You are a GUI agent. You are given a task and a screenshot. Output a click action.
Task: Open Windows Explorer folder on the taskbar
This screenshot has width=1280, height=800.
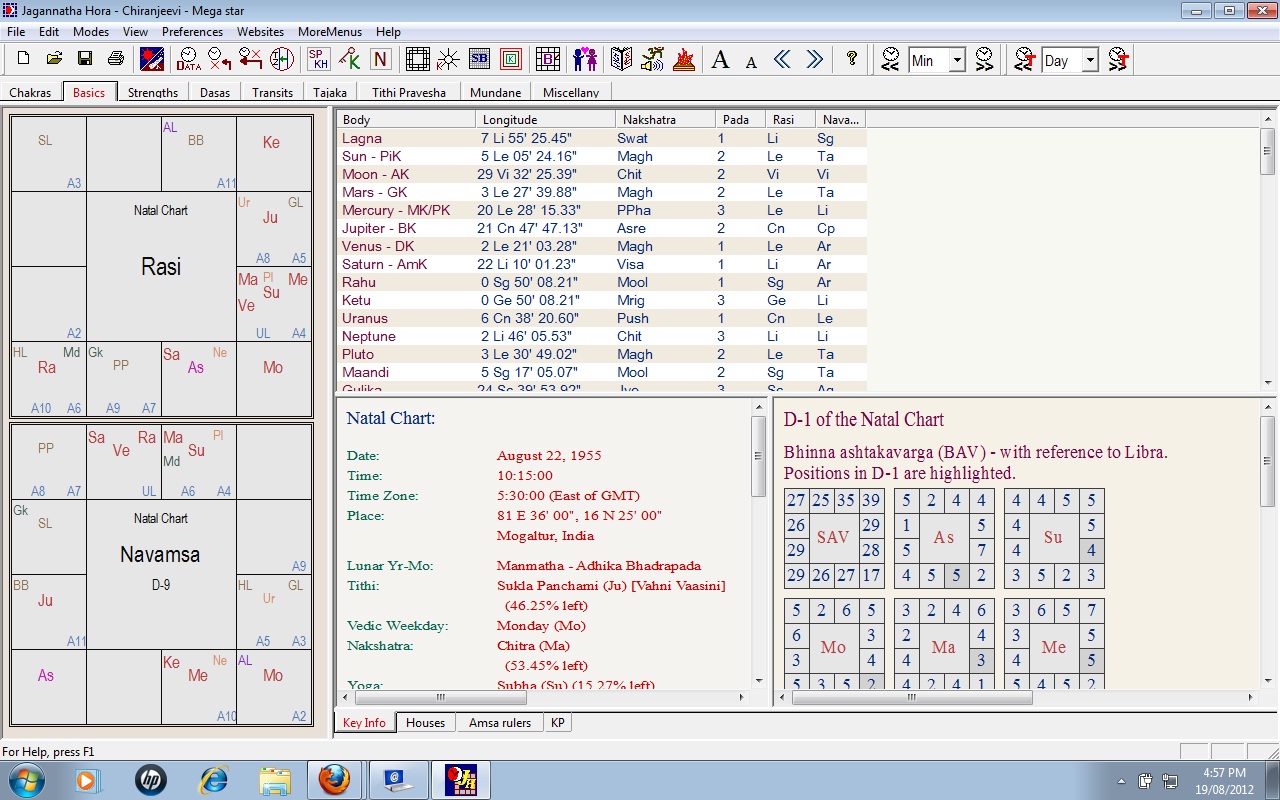(x=274, y=780)
